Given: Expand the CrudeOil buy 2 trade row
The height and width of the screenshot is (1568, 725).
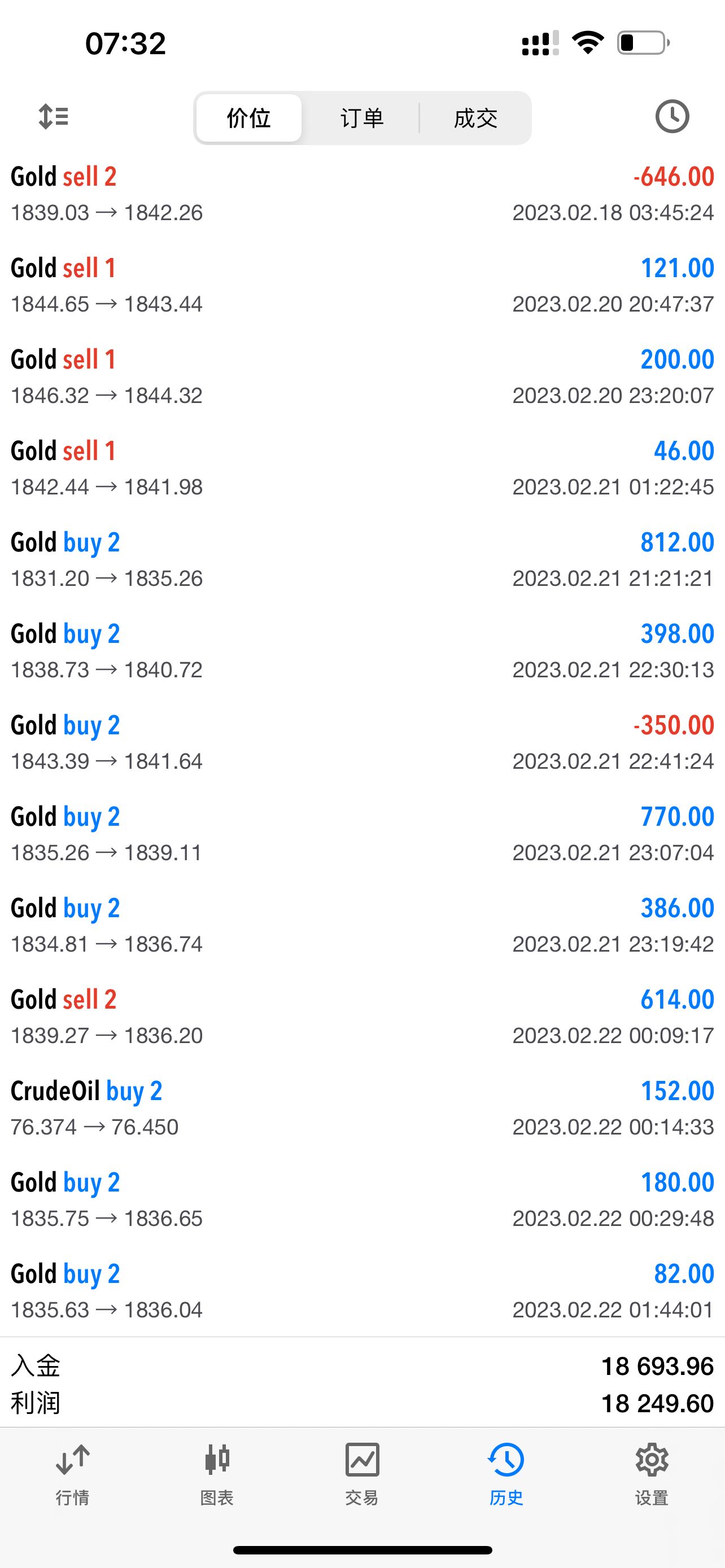Looking at the screenshot, I should (x=362, y=1108).
